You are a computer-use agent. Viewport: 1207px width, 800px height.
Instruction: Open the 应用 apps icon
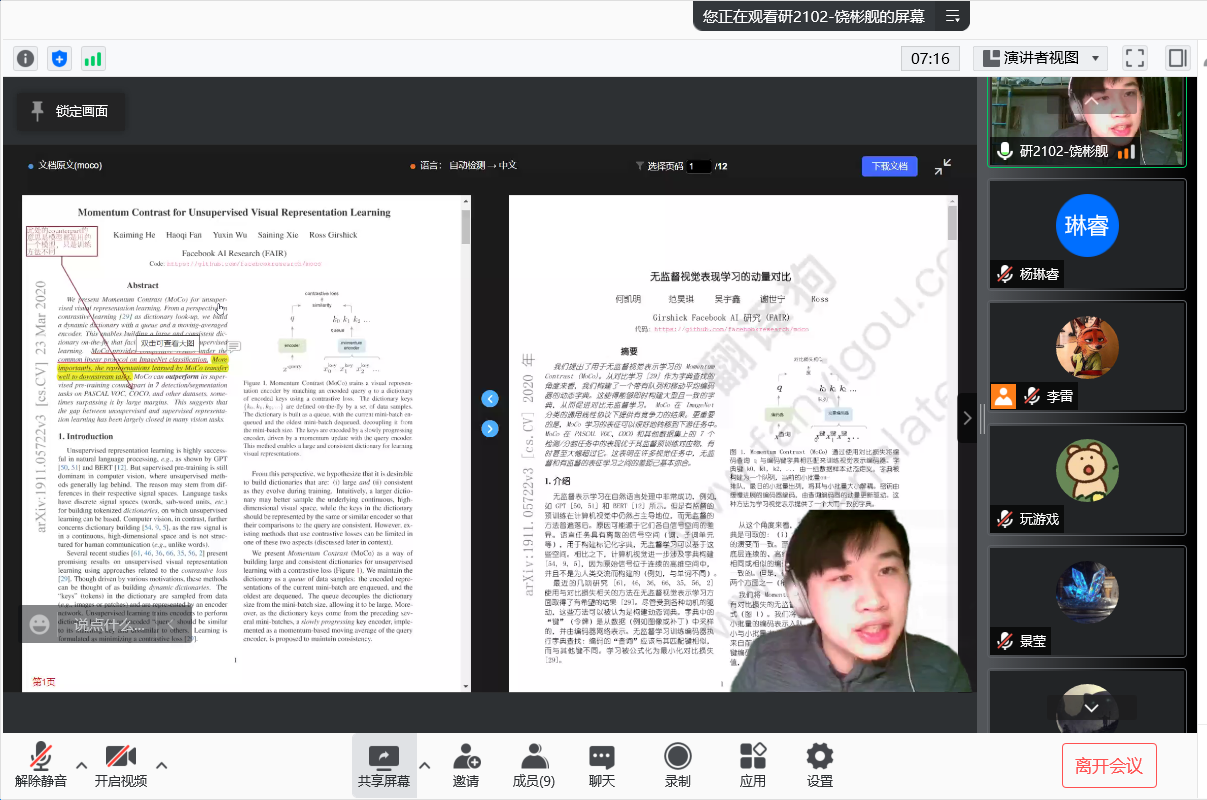pyautogui.click(x=753, y=765)
